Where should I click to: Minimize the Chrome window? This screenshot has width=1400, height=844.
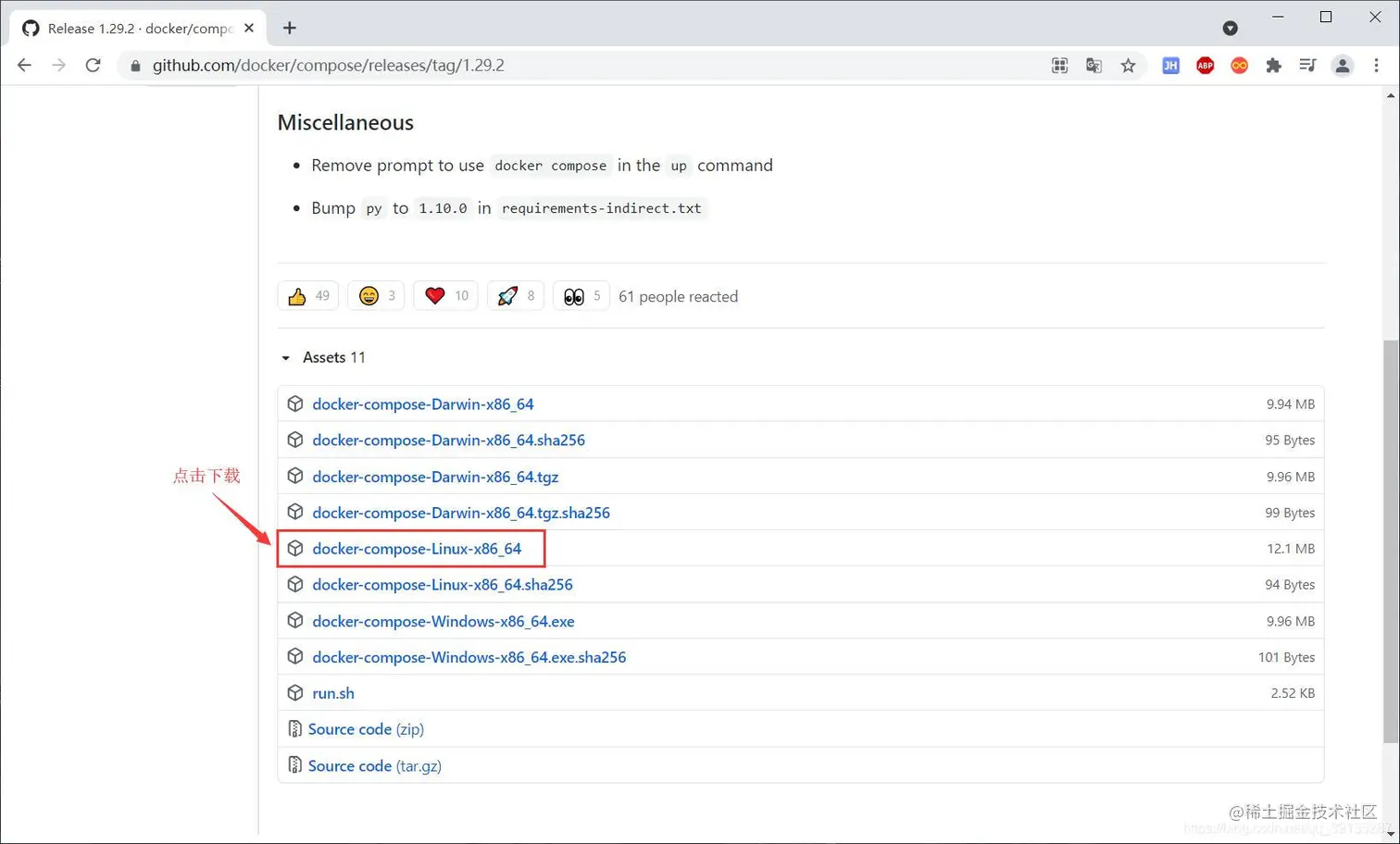(1278, 17)
